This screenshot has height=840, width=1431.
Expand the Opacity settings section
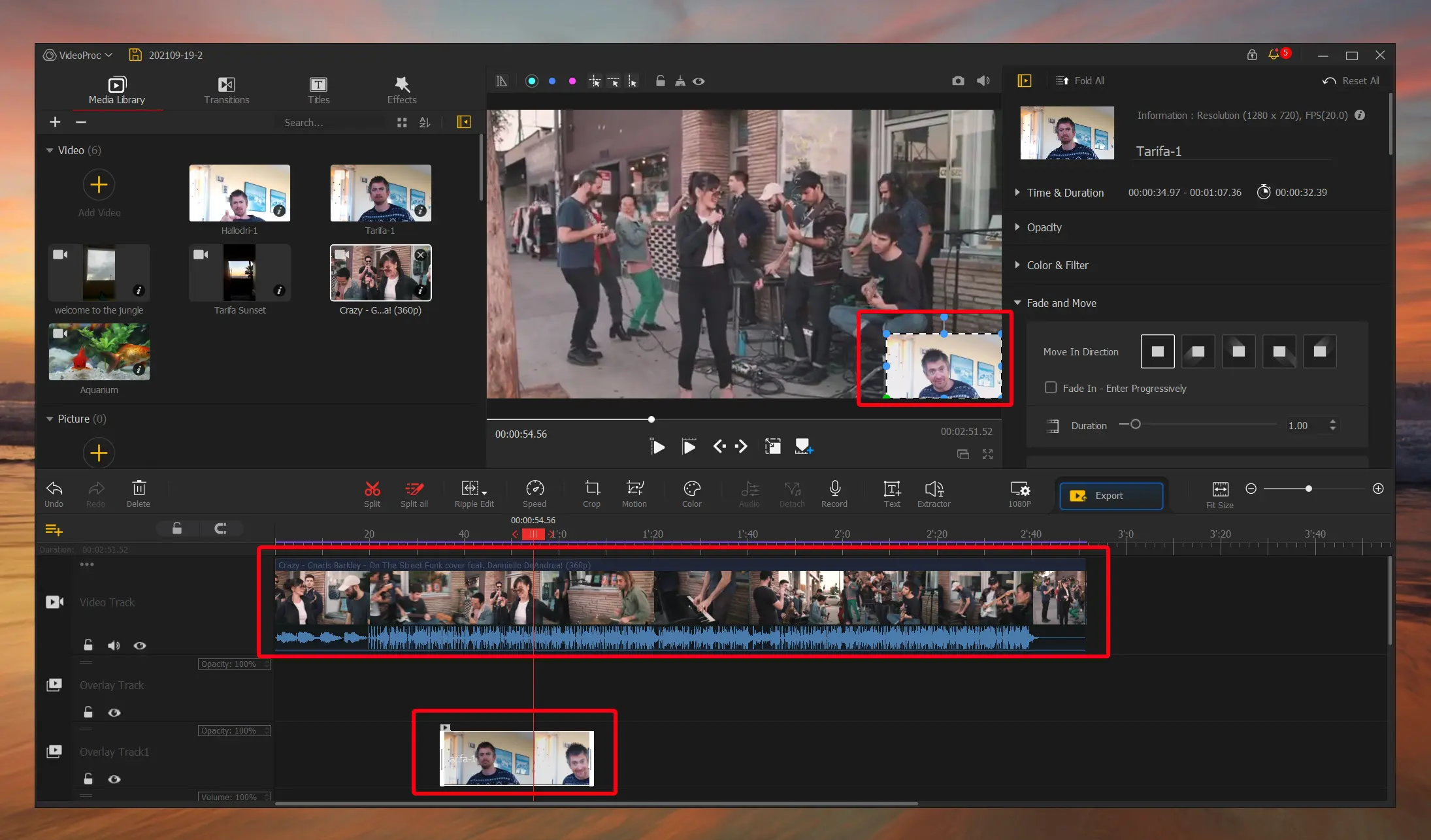click(1017, 227)
